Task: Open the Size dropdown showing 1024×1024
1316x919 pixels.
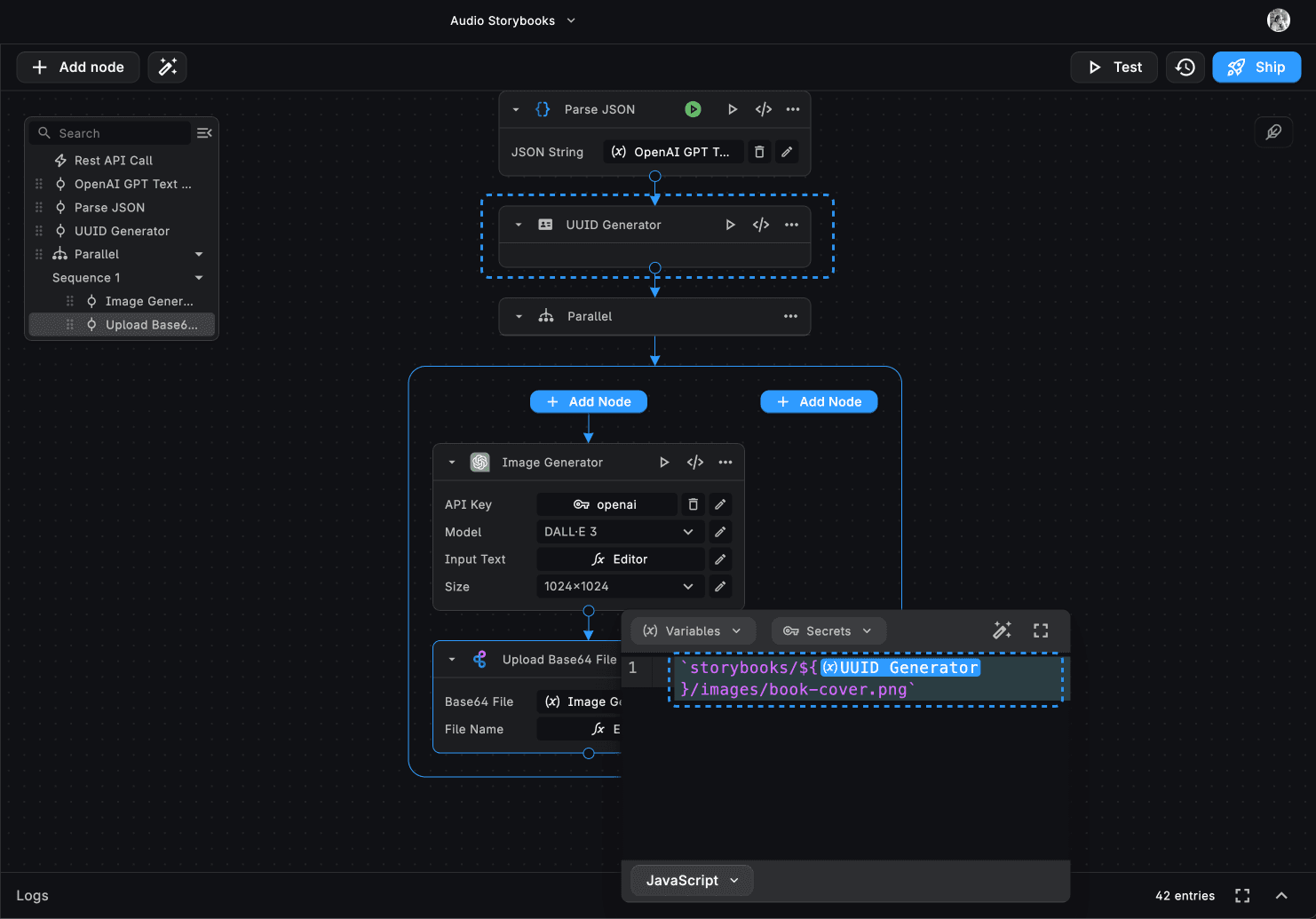Action: [x=619, y=587]
